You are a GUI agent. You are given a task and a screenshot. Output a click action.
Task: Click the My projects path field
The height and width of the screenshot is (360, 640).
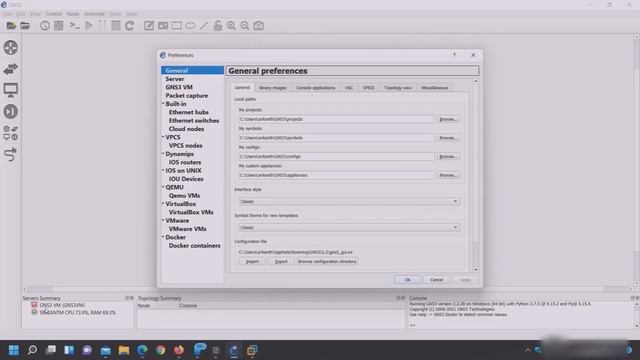pos(337,119)
